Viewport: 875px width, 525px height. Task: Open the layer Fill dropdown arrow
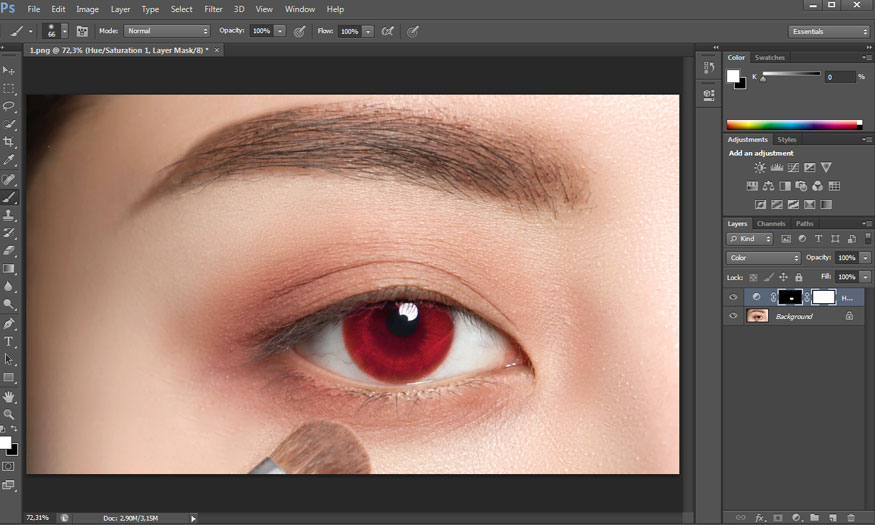pyautogui.click(x=865, y=277)
